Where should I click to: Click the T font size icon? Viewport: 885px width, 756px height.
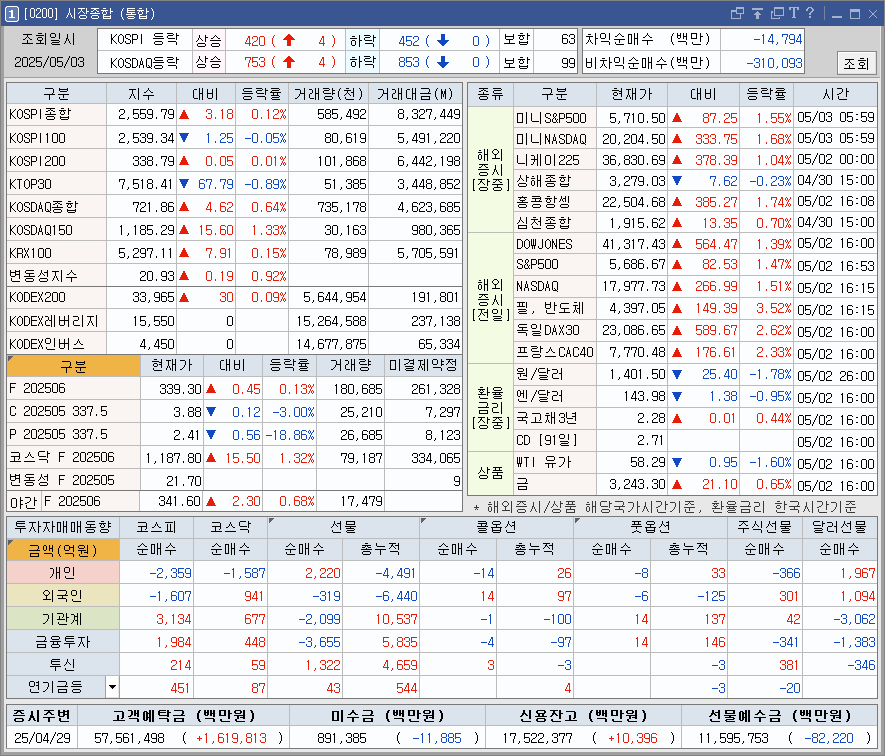point(794,13)
